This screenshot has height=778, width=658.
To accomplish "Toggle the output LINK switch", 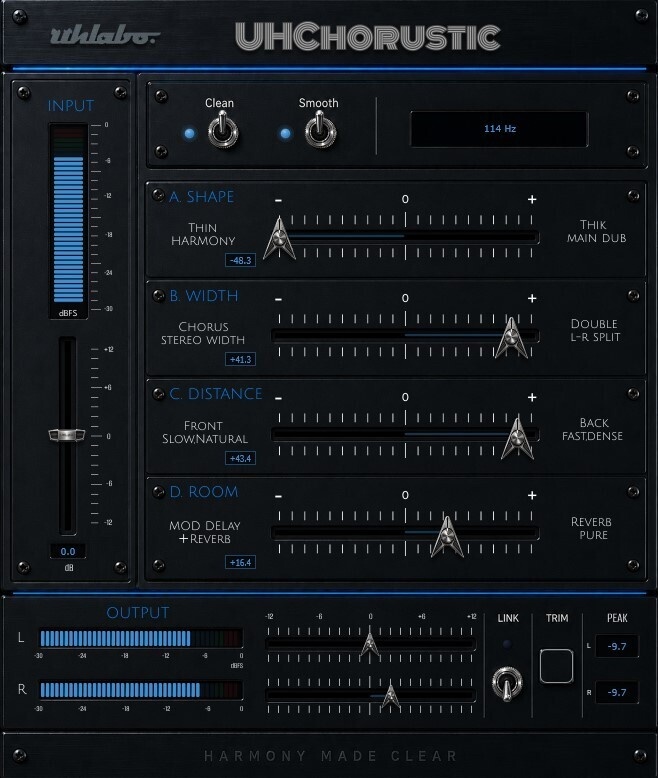I will [x=507, y=684].
